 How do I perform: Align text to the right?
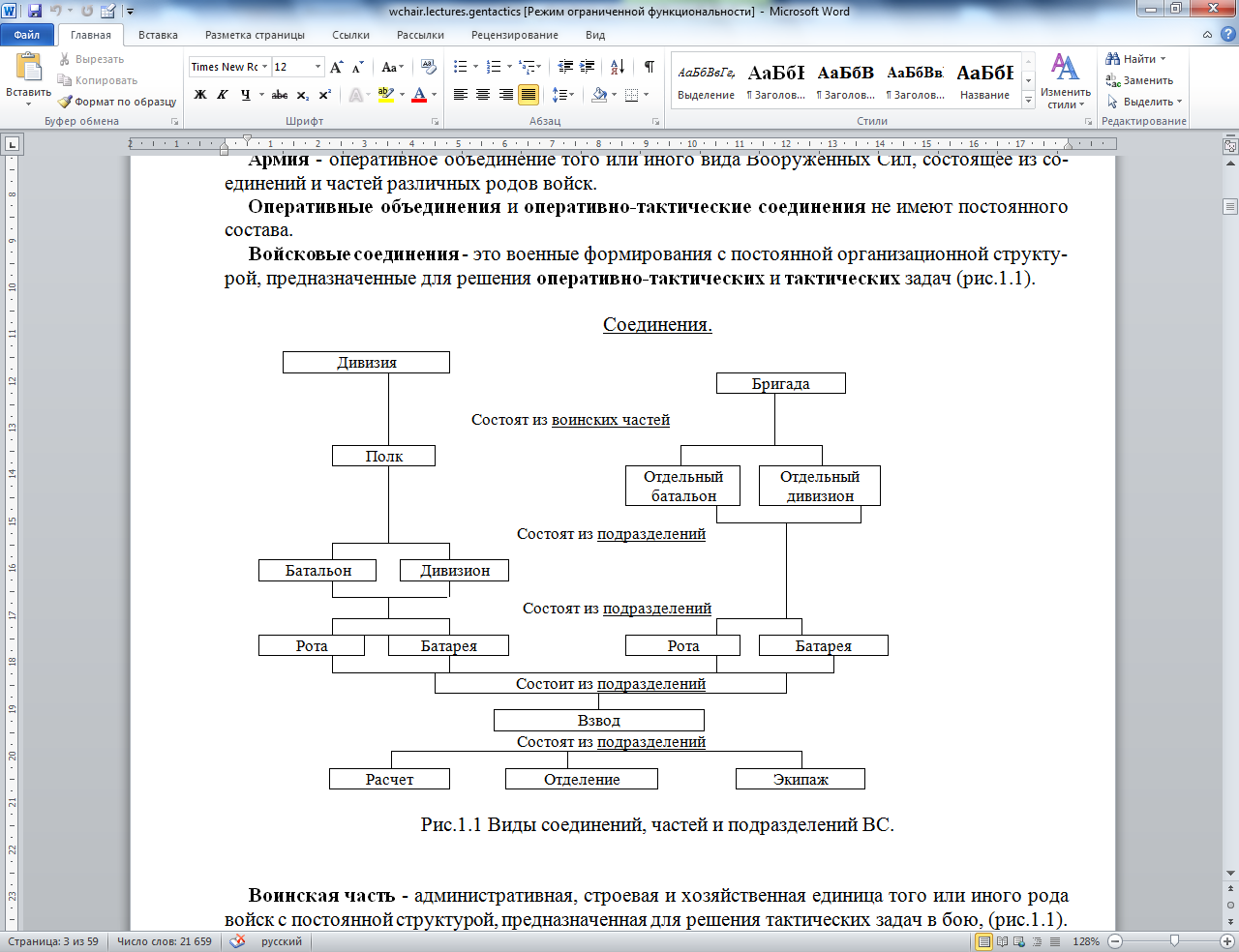[x=505, y=95]
